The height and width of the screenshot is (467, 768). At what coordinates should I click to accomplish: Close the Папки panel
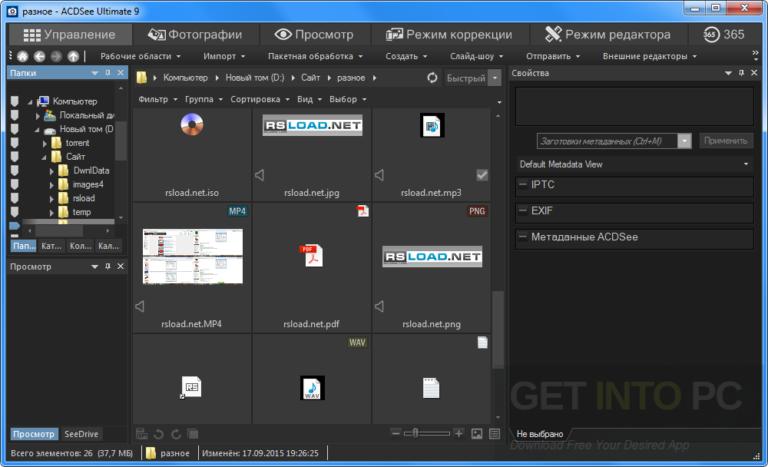pyautogui.click(x=120, y=73)
